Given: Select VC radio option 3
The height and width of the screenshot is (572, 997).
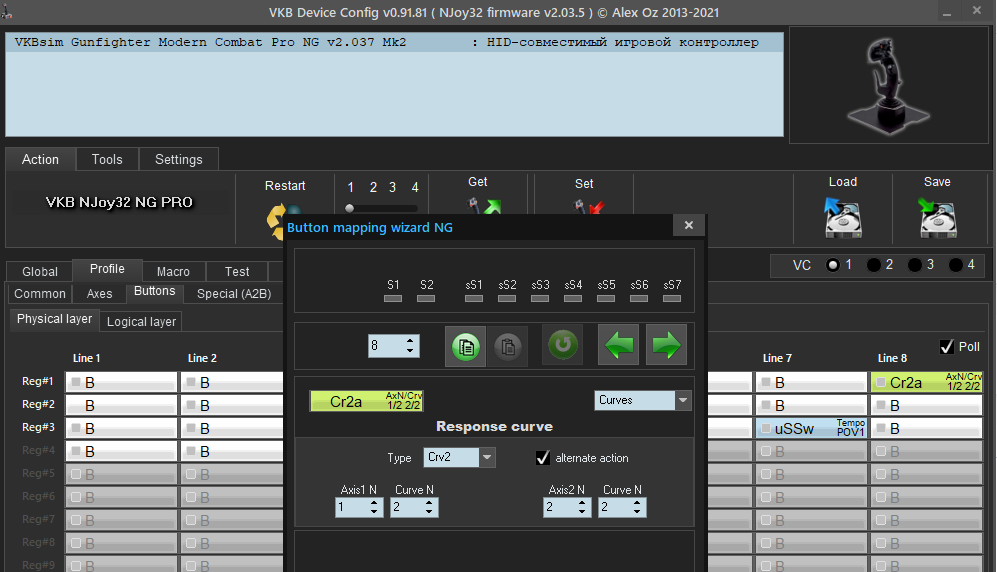Looking at the screenshot, I should pos(914,265).
